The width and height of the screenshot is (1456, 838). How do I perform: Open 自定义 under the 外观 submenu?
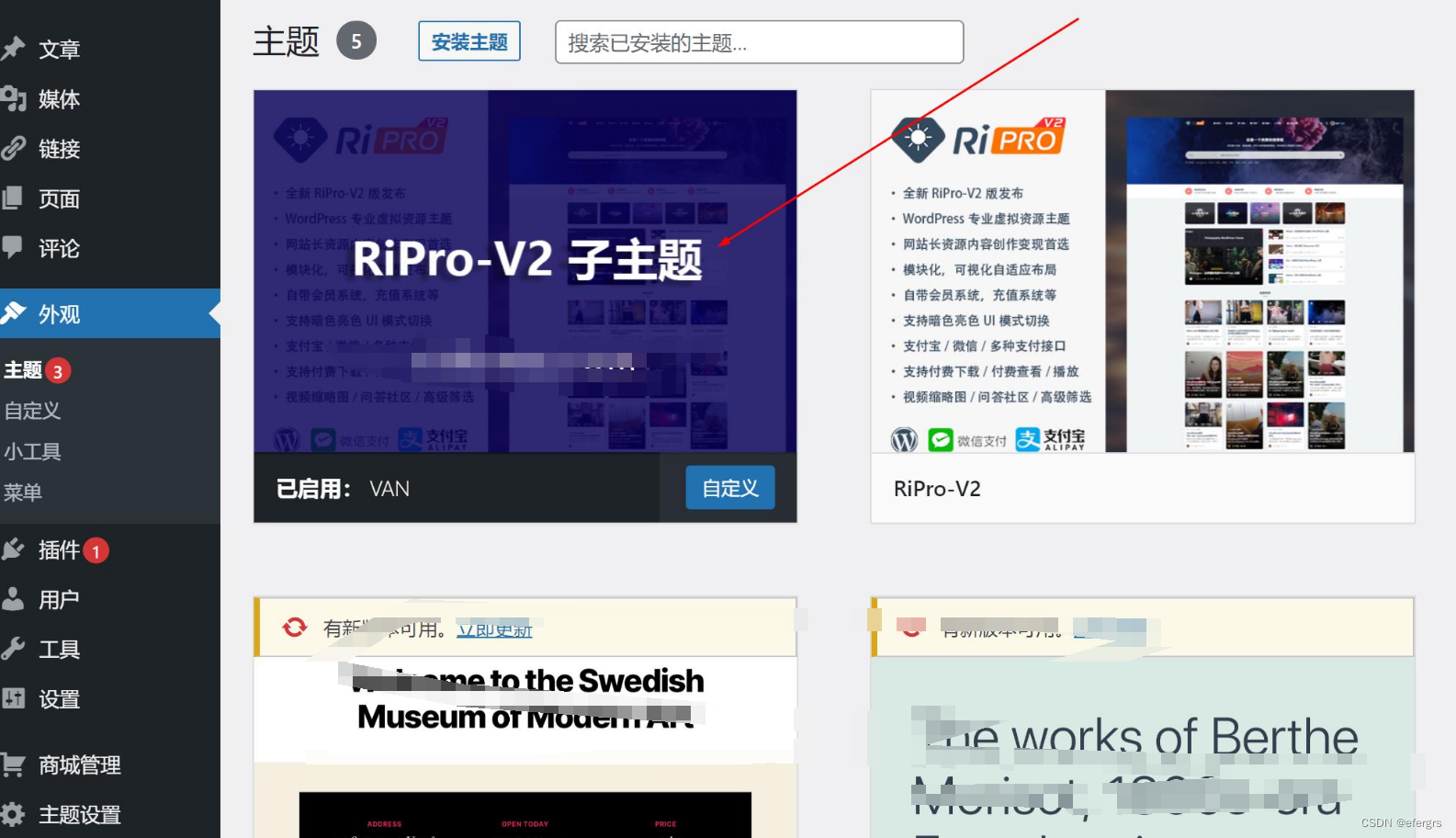tap(33, 411)
